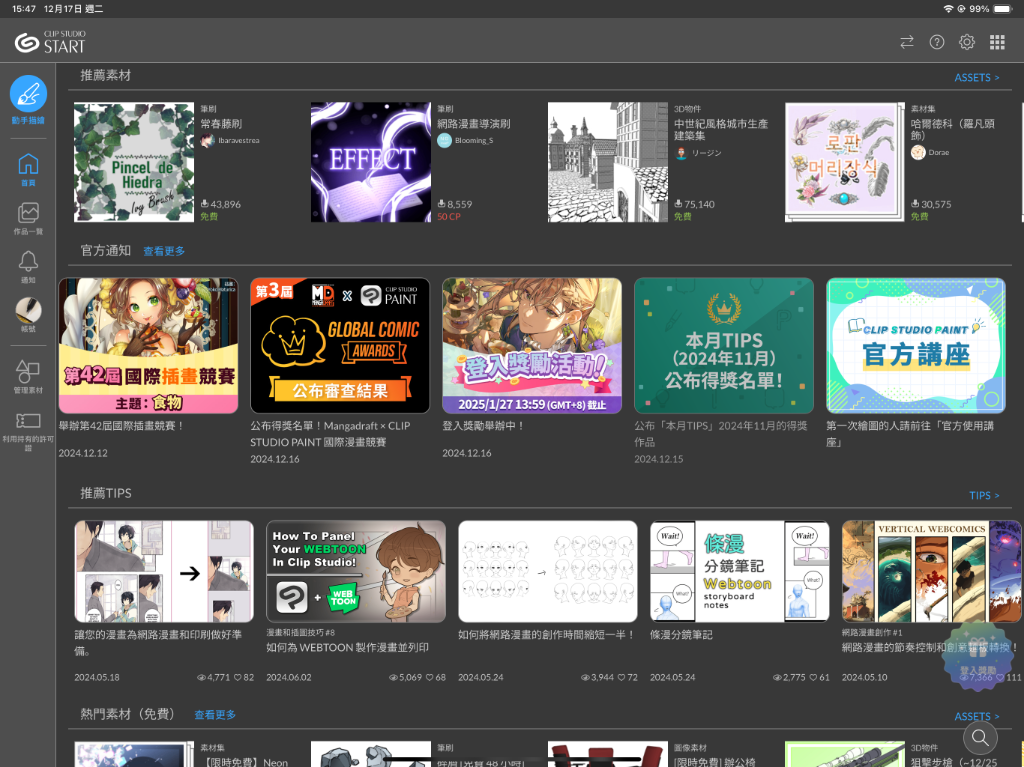This screenshot has width=1024, height=767.
Task: Open 登入獎勵活動 banner
Action: 532,346
